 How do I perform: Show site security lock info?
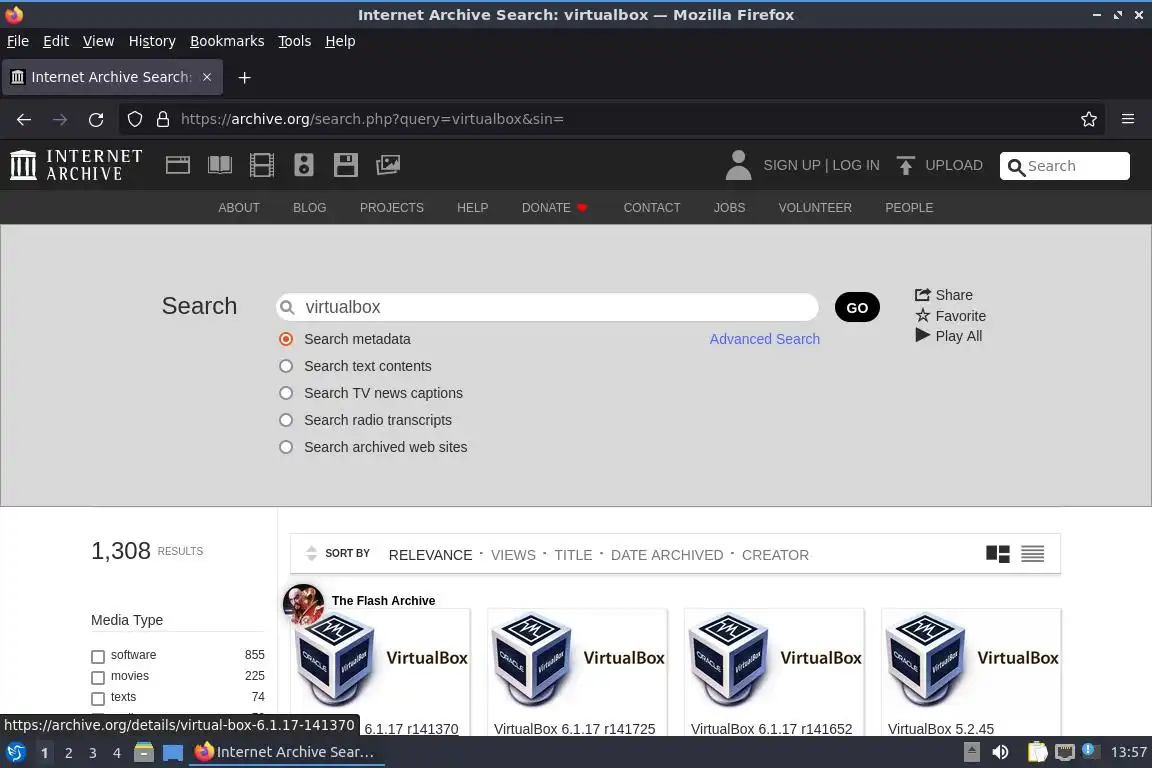point(163,119)
